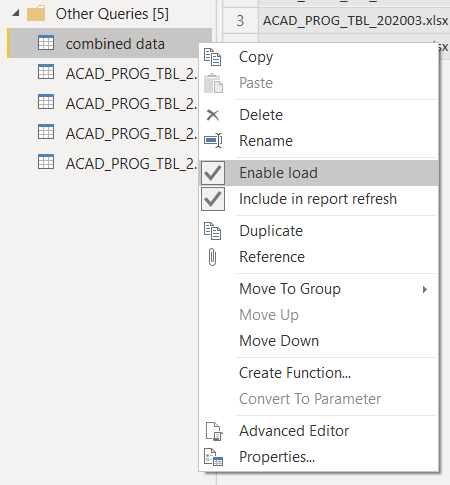The image size is (450, 485).
Task: Click the Delete X icon
Action: click(213, 115)
